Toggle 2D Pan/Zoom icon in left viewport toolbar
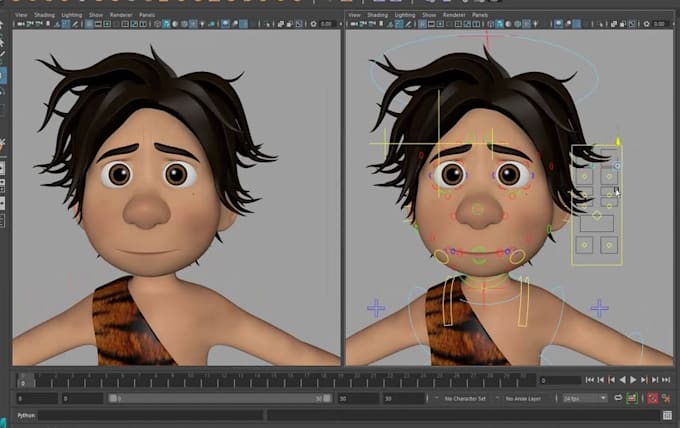680x428 pixels. 65,24
